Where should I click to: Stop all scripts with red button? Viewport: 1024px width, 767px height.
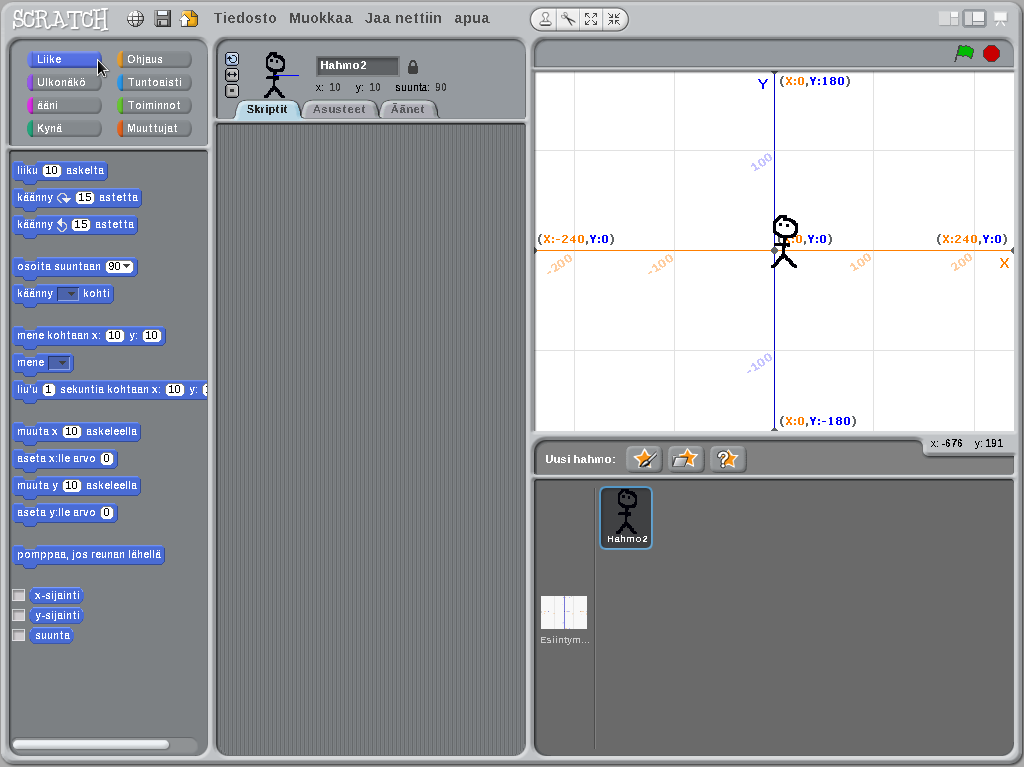click(991, 53)
